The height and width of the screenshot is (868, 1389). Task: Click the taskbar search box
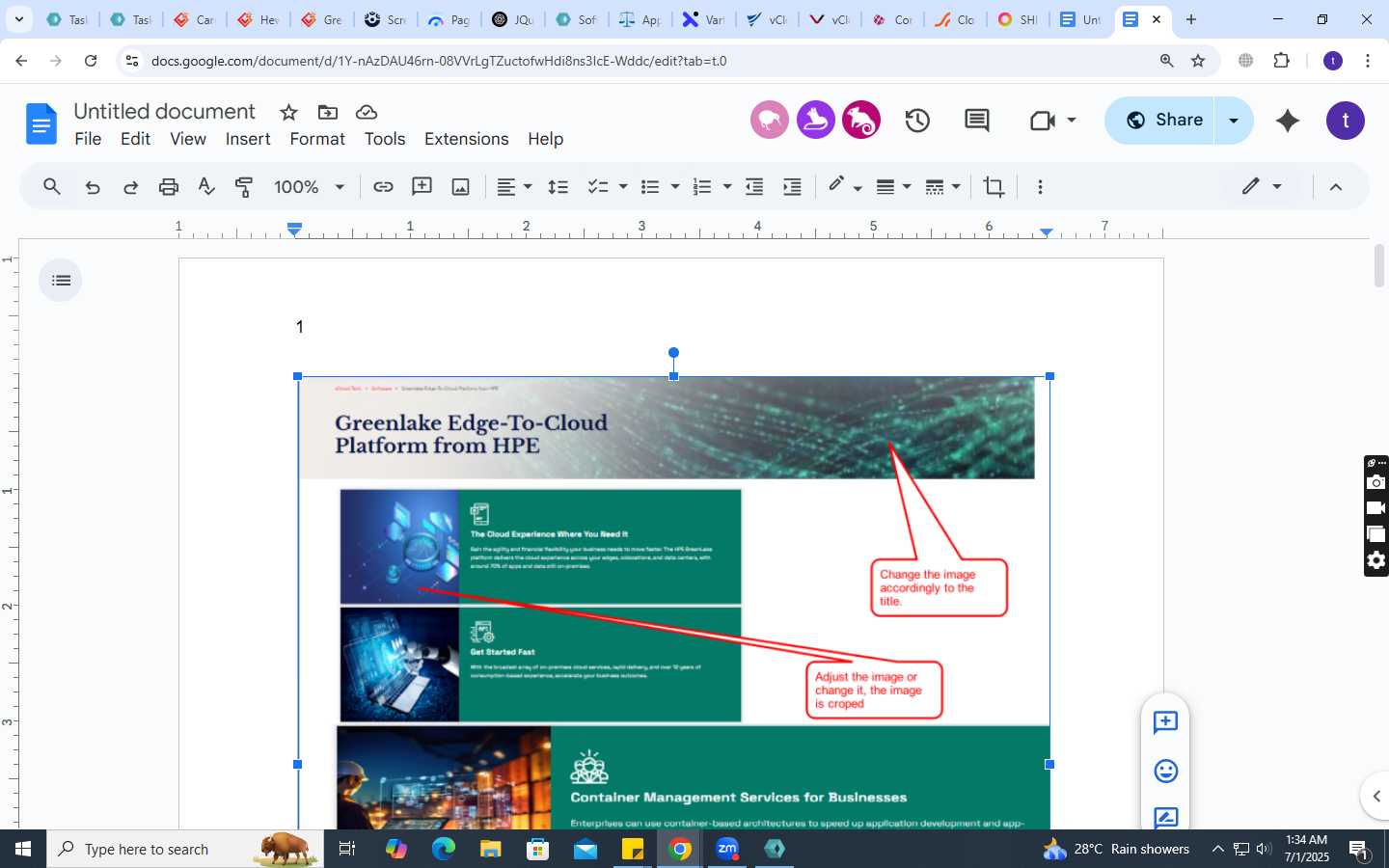click(185, 849)
